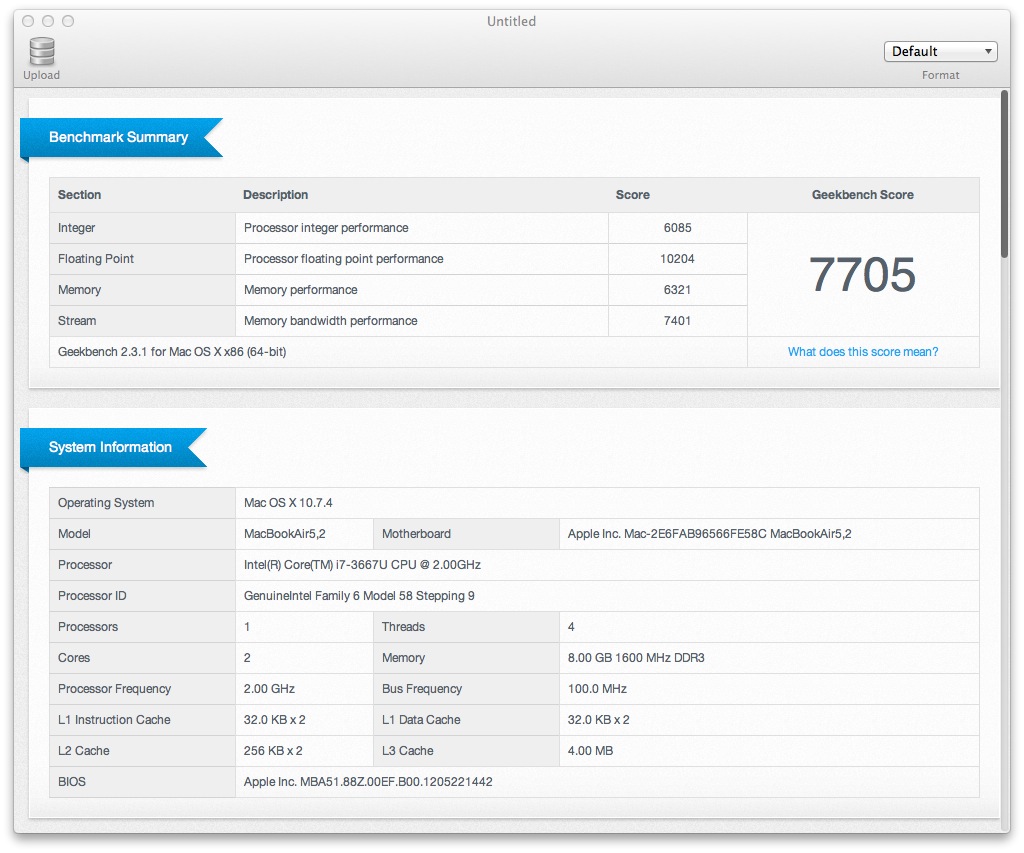Select the Memory score 6321
Image resolution: width=1024 pixels, height=853 pixels.
(677, 289)
